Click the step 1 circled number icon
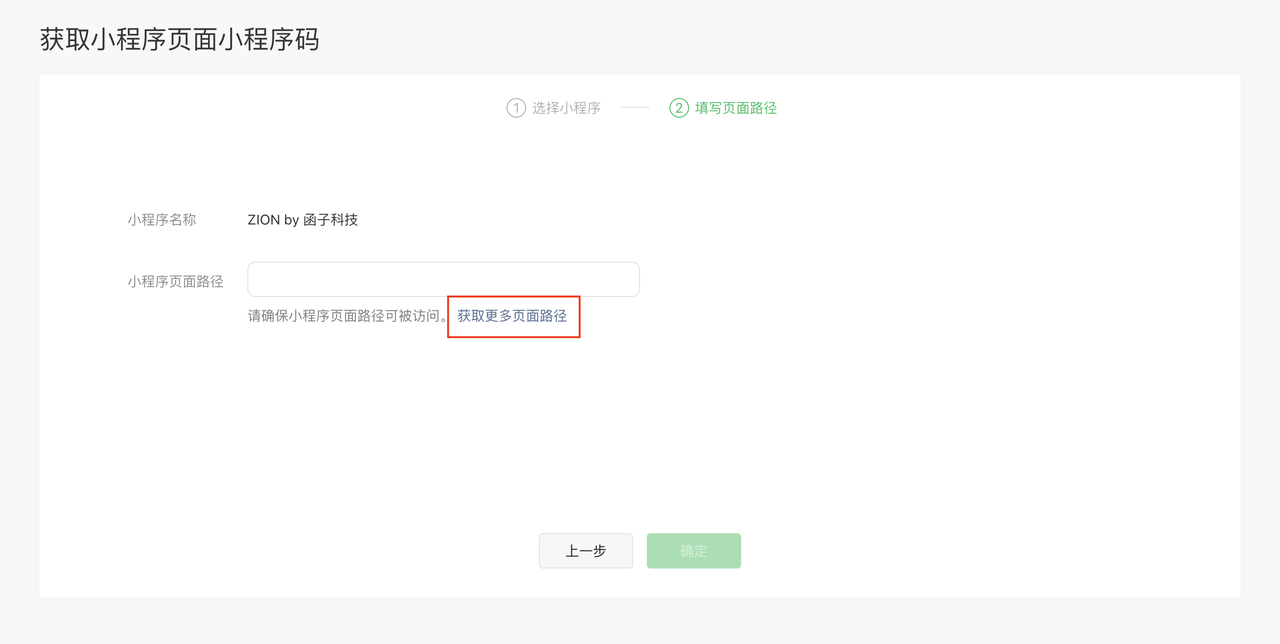 pos(516,108)
